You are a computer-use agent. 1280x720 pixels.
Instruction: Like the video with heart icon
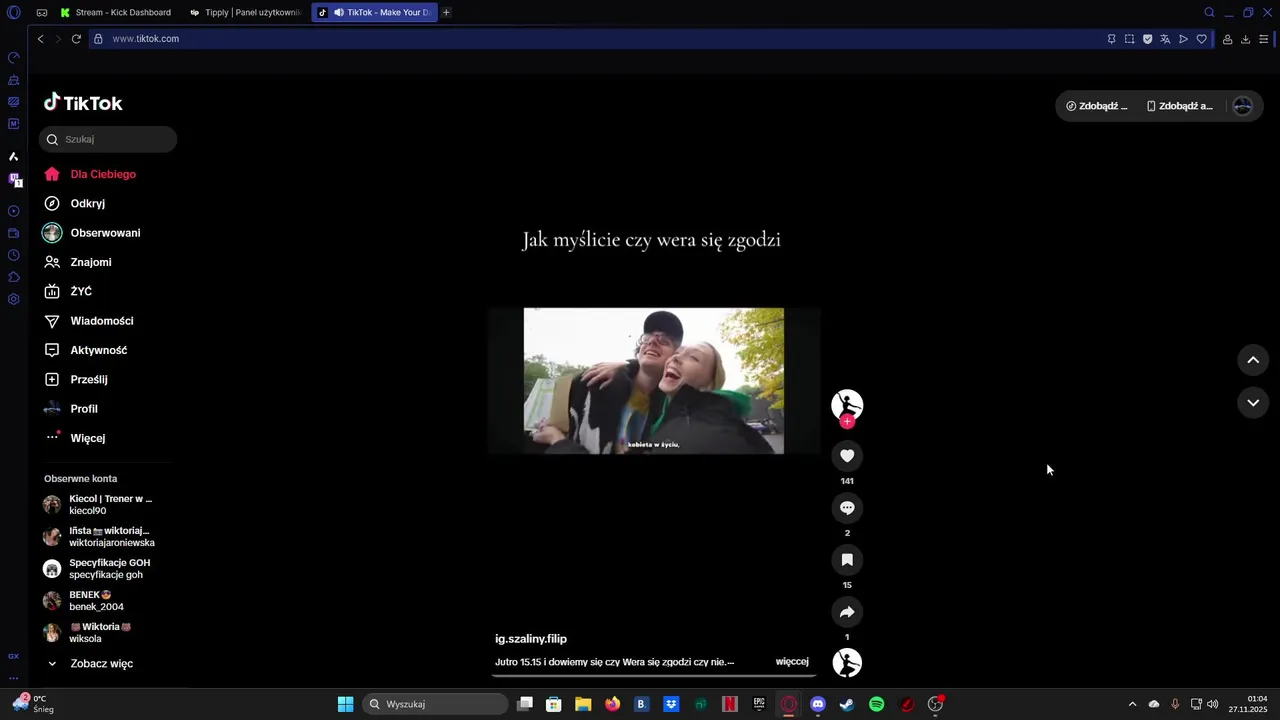tap(847, 456)
